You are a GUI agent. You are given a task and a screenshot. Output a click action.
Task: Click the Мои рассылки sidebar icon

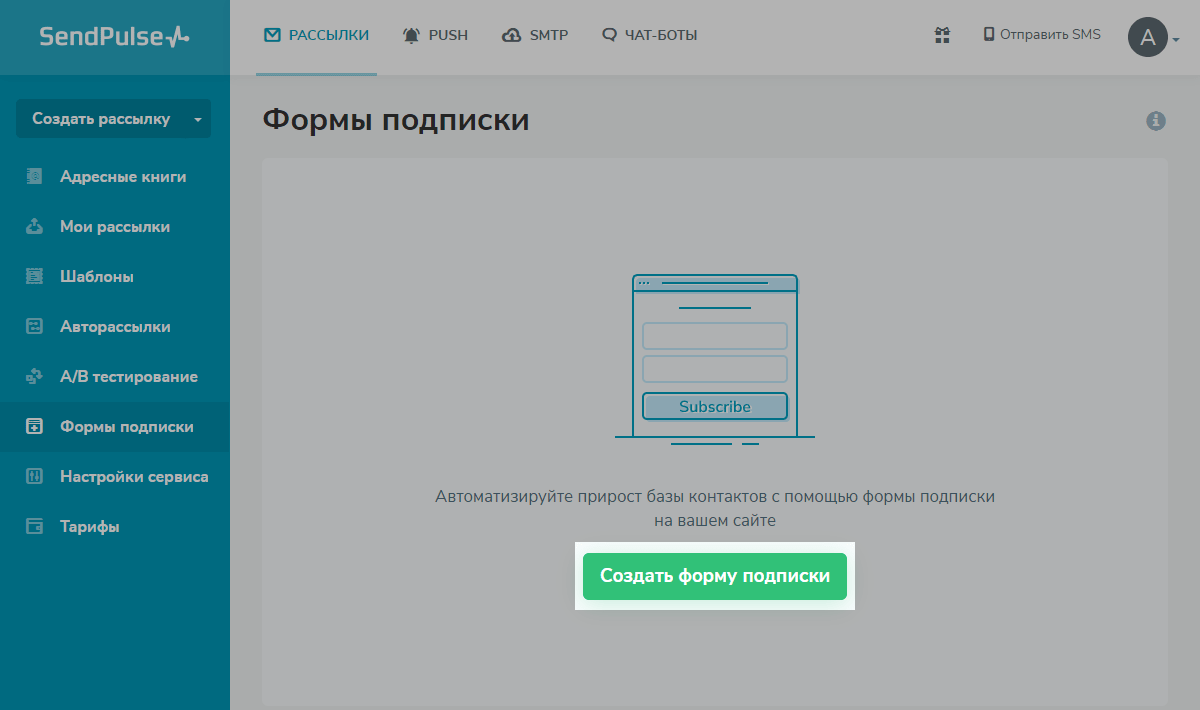(x=35, y=226)
